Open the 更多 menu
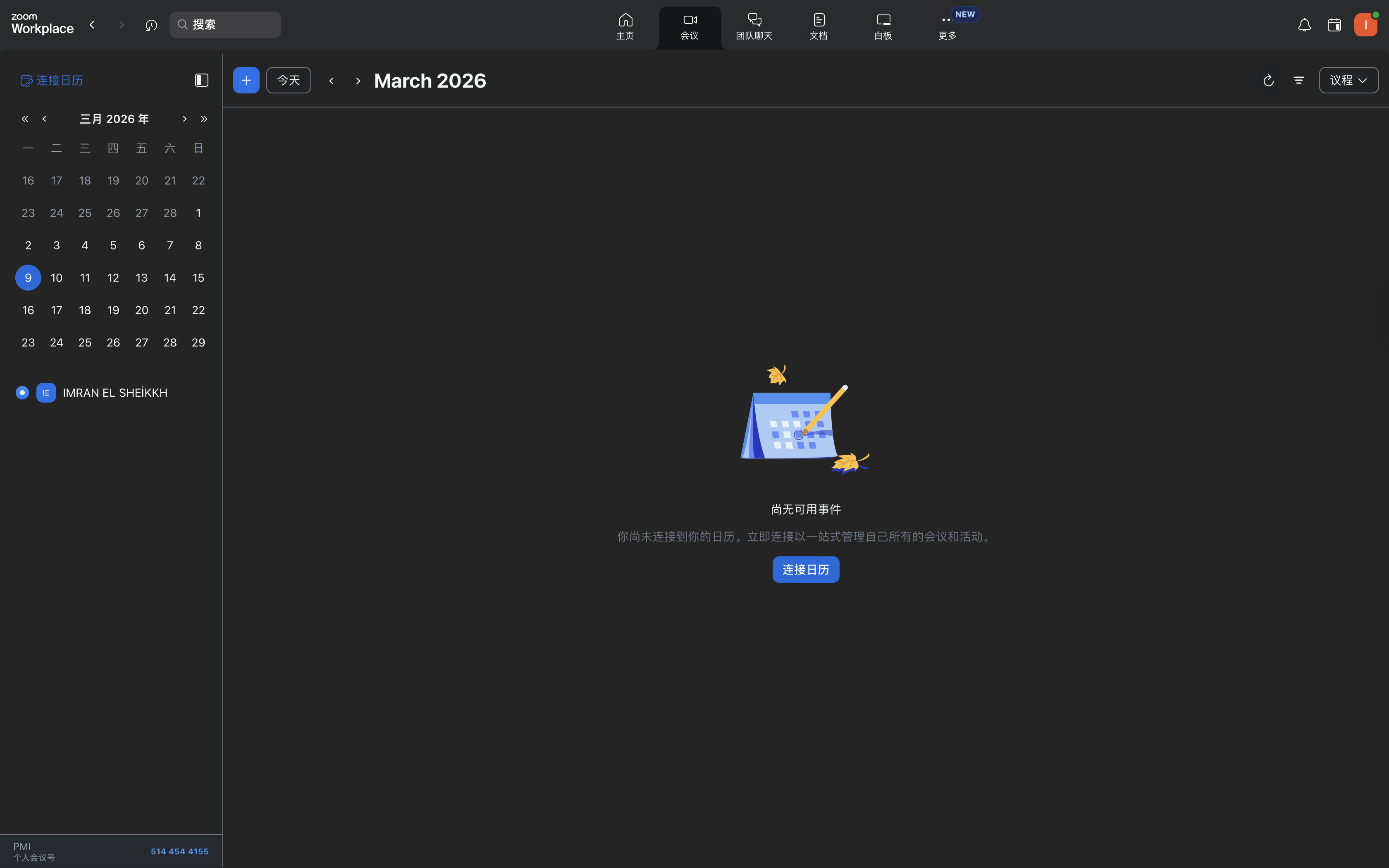 (x=947, y=27)
